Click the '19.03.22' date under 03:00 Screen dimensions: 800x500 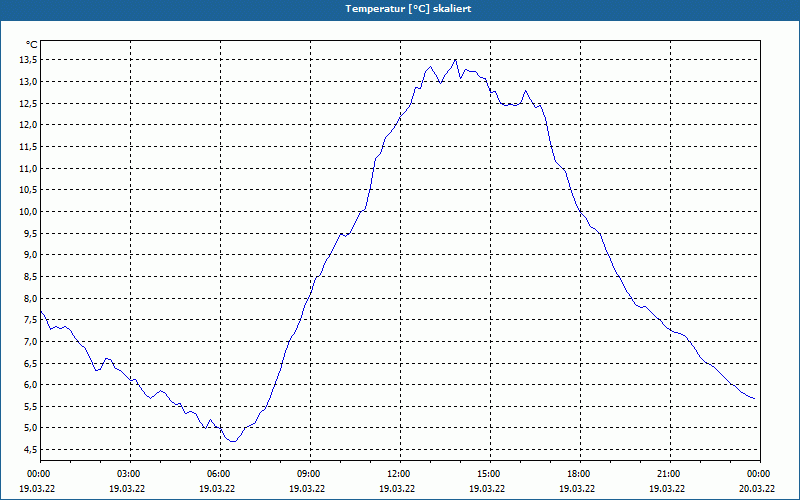(x=127, y=488)
